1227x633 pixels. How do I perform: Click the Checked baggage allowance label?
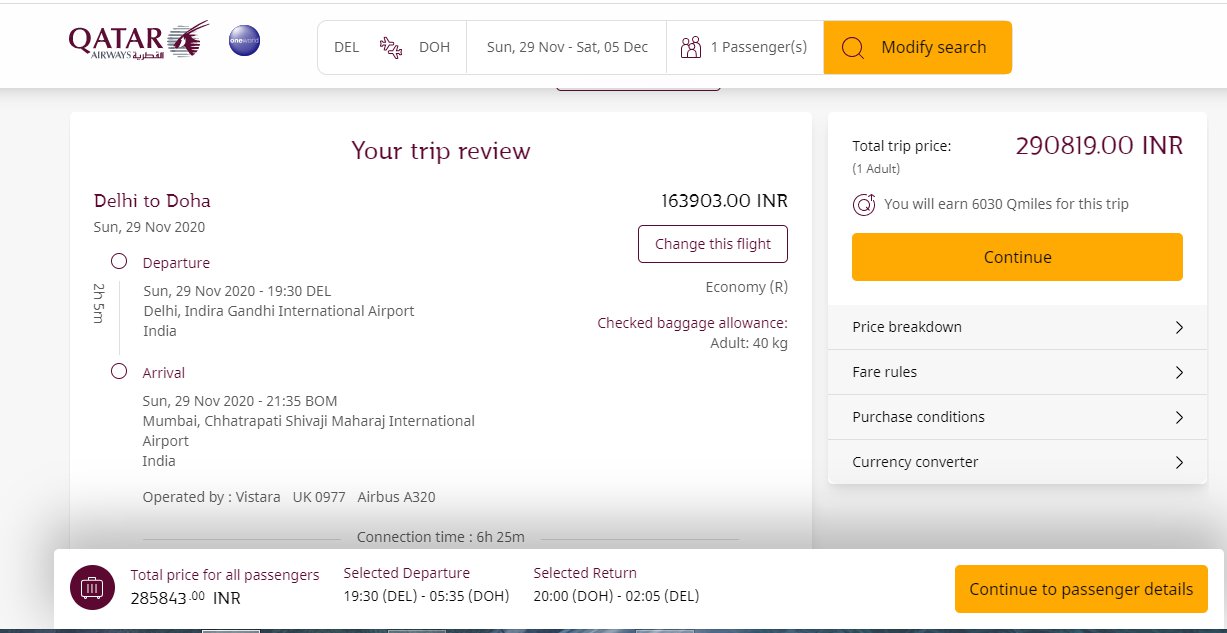click(x=692, y=323)
